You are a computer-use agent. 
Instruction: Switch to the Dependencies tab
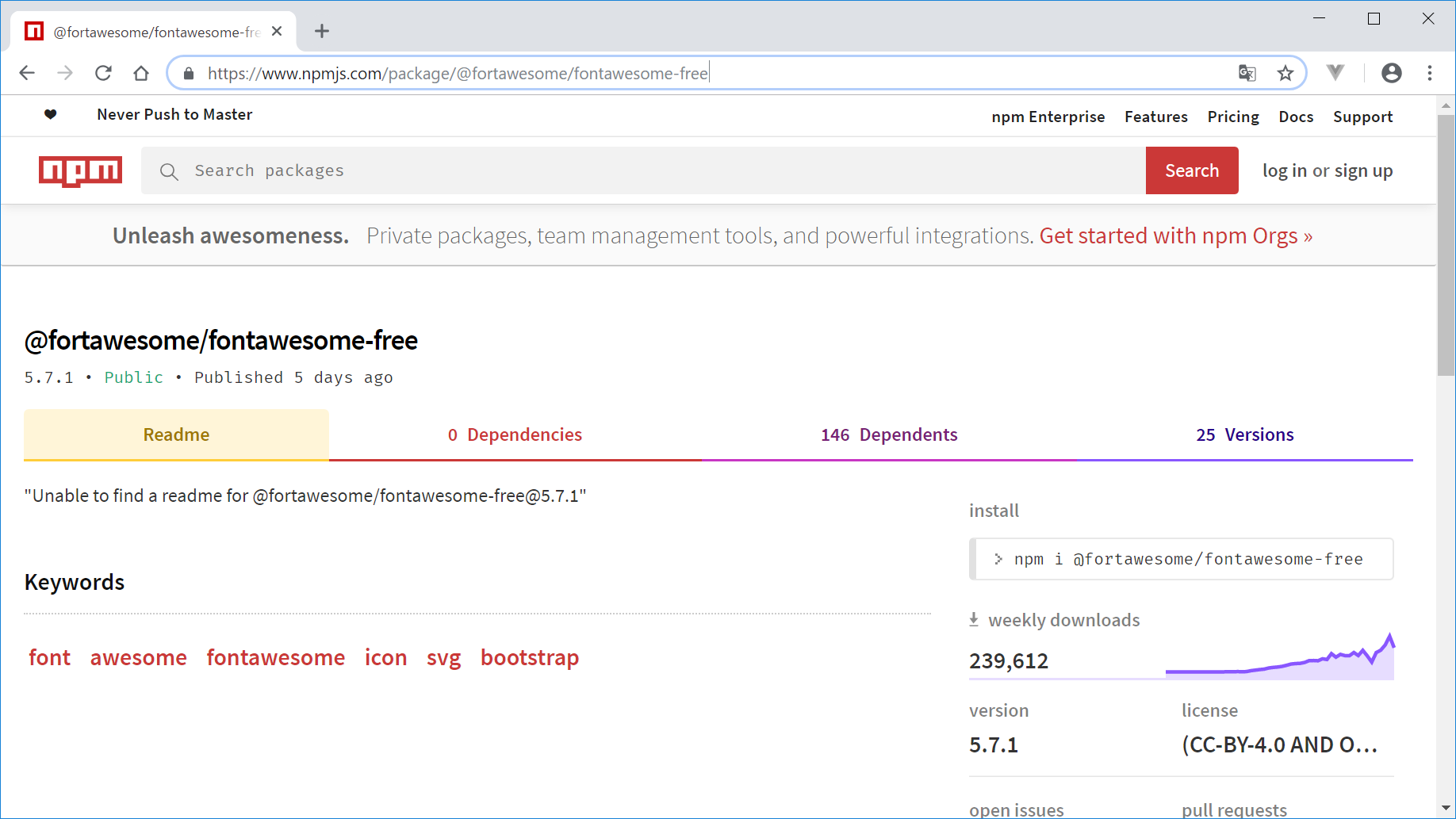point(515,434)
